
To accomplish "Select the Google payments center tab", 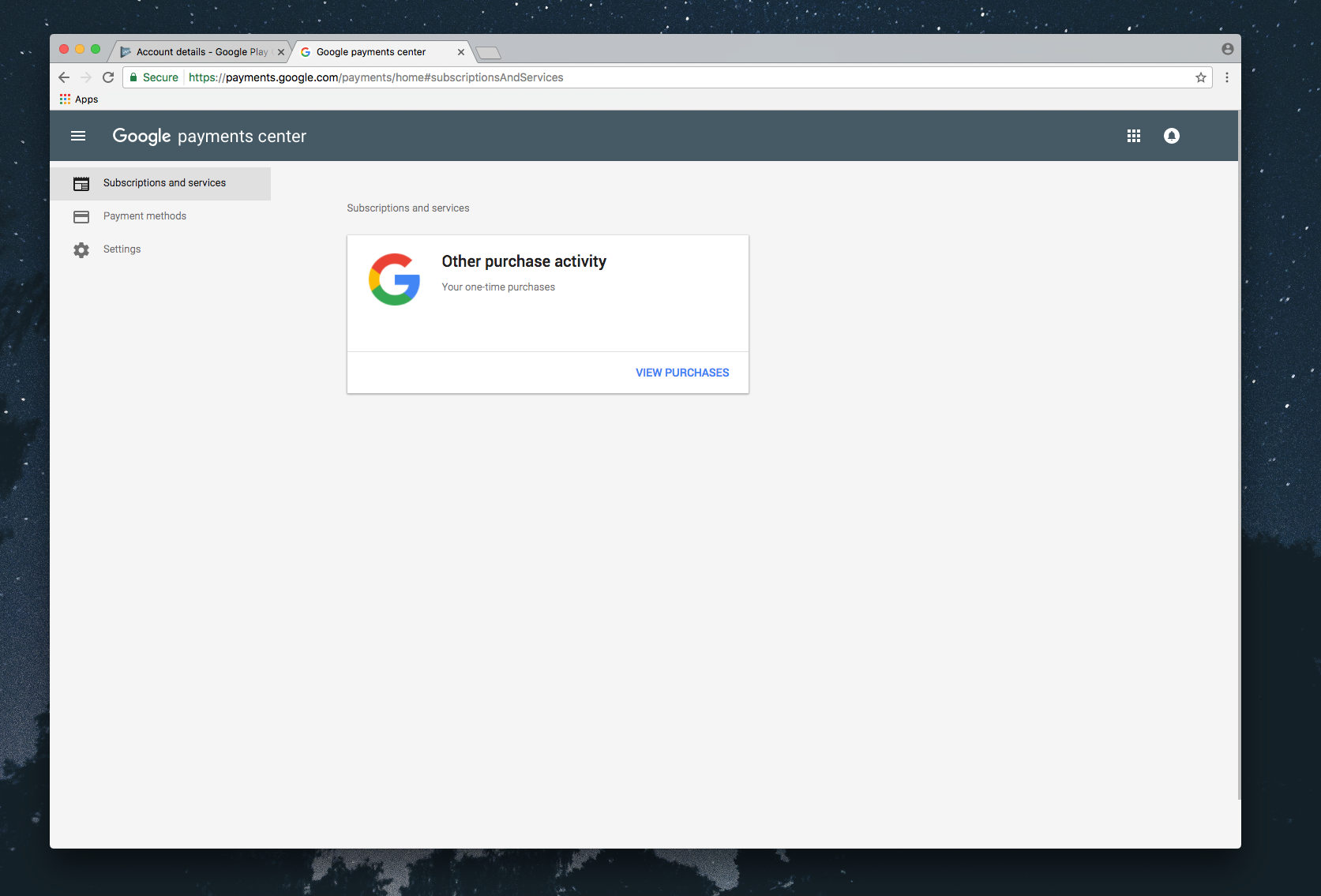I will coord(382,52).
